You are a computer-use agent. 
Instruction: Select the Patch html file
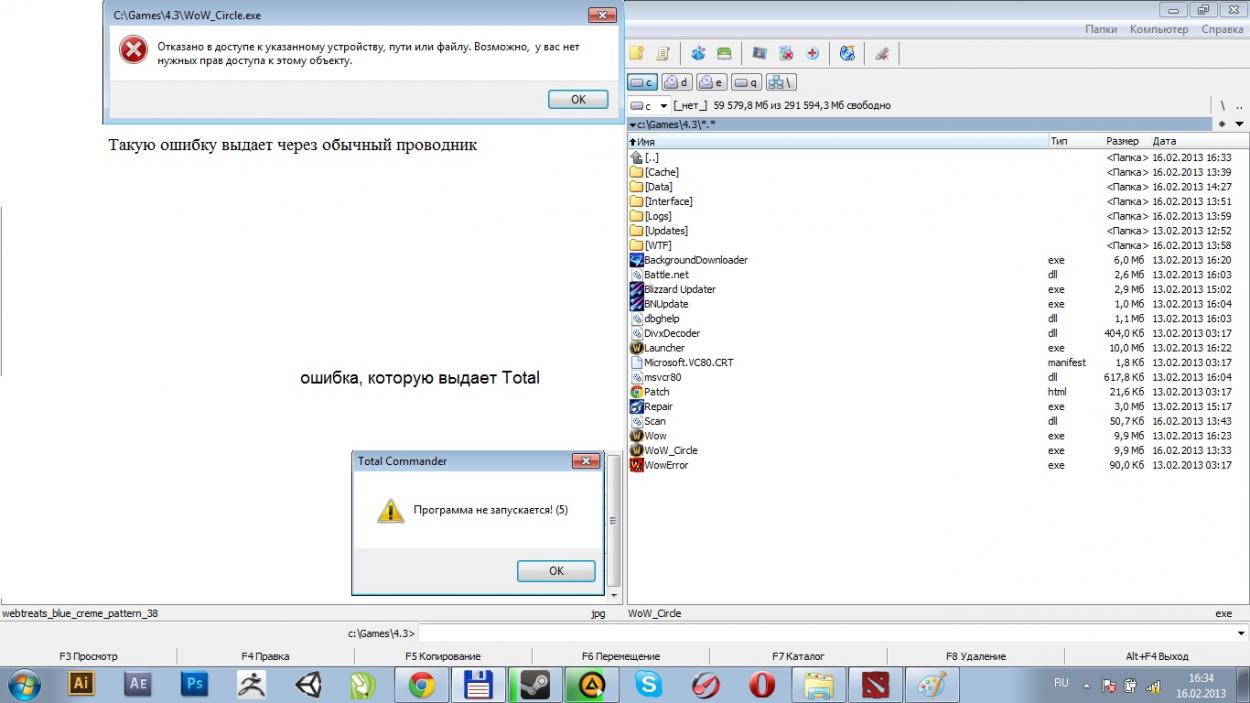(x=657, y=392)
